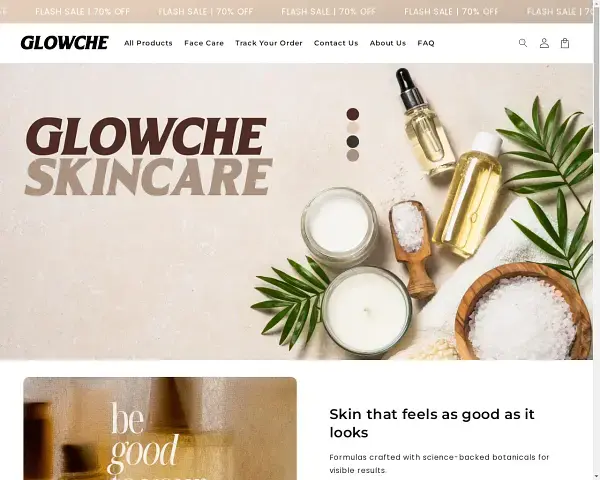This screenshot has width=600, height=480.
Task: Open the Contact Us page
Action: point(336,43)
